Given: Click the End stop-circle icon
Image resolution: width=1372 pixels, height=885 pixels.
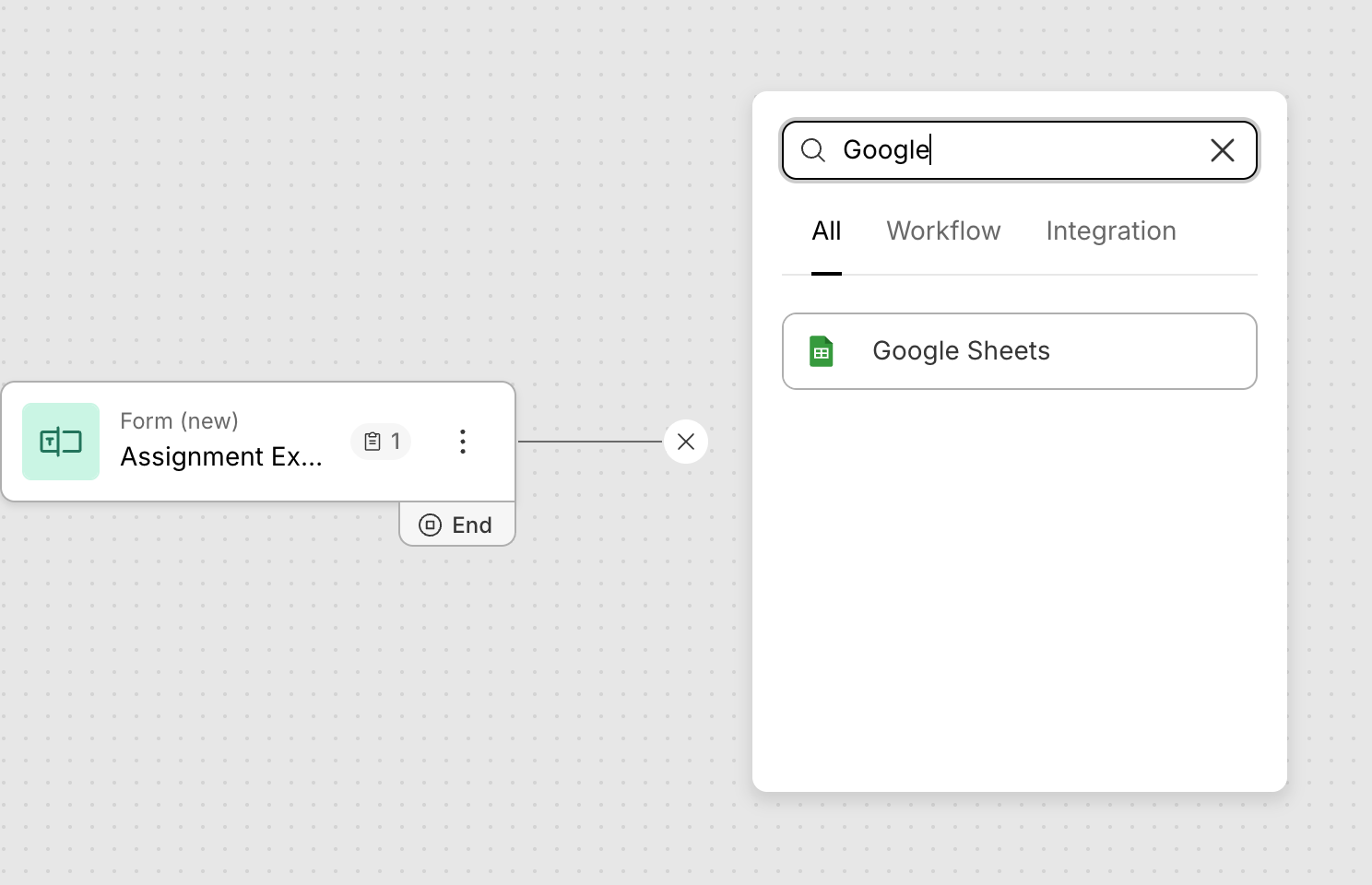Looking at the screenshot, I should point(430,525).
